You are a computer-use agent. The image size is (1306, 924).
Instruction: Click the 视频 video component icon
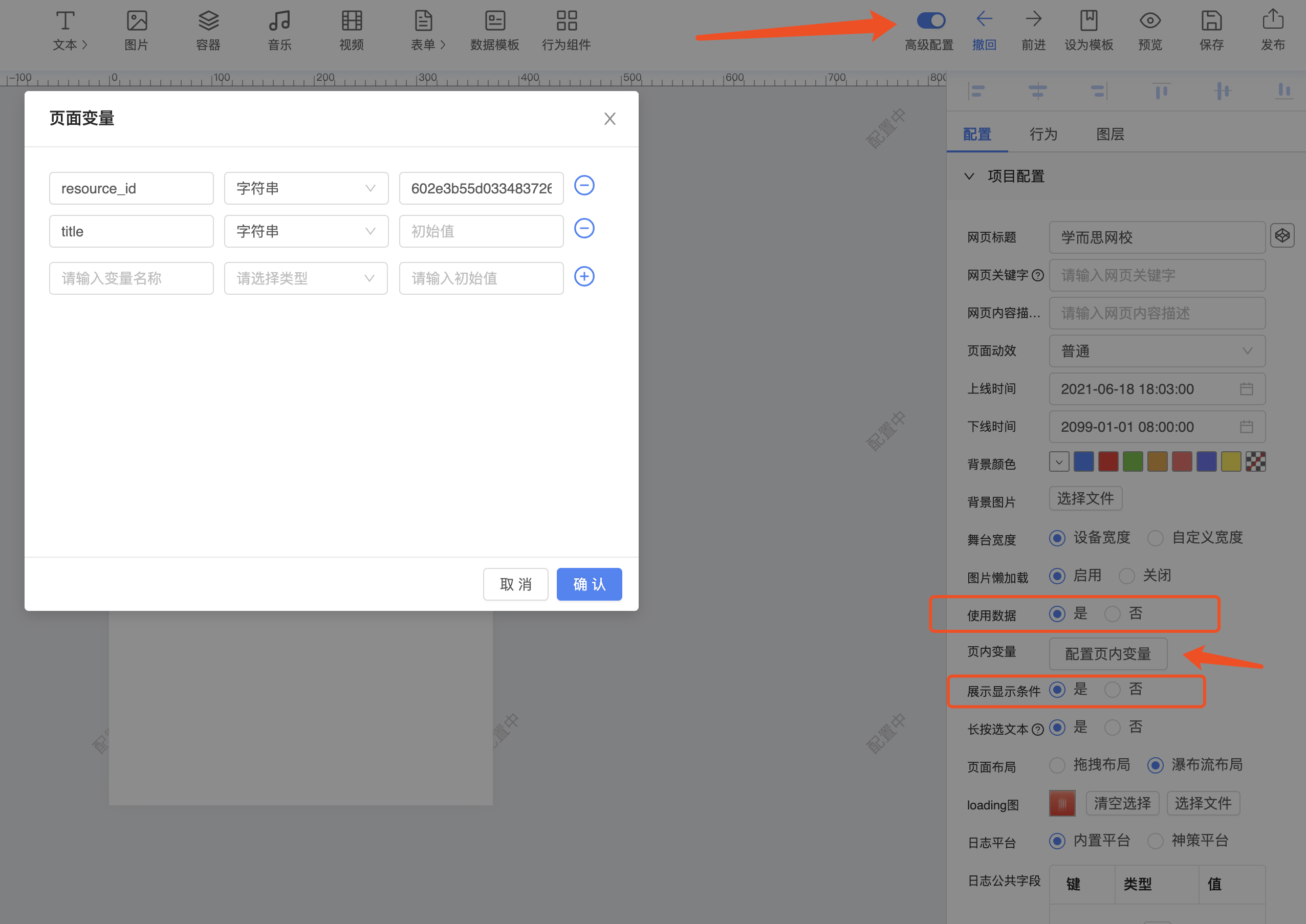(351, 21)
